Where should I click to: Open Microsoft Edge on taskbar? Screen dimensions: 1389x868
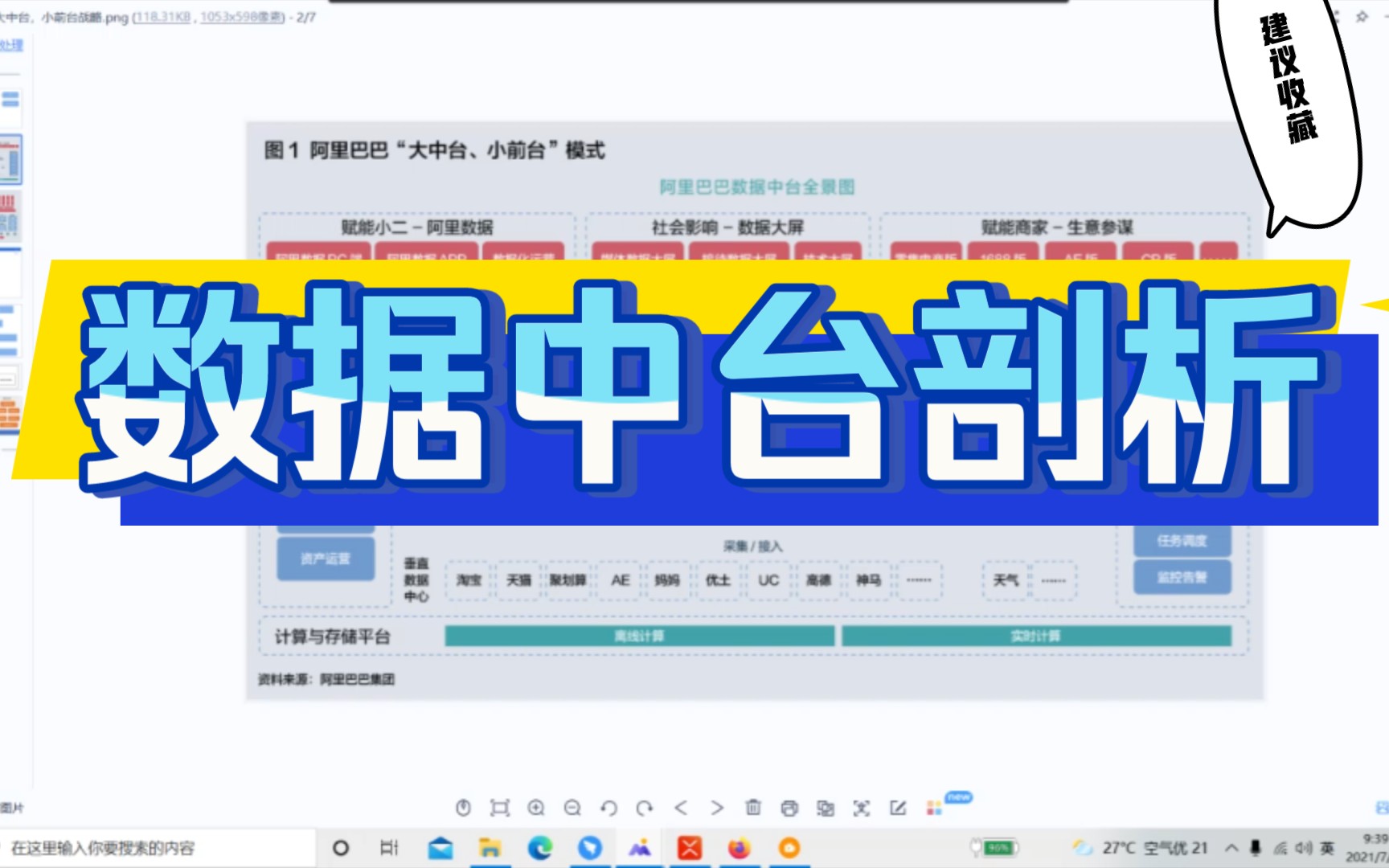(540, 848)
